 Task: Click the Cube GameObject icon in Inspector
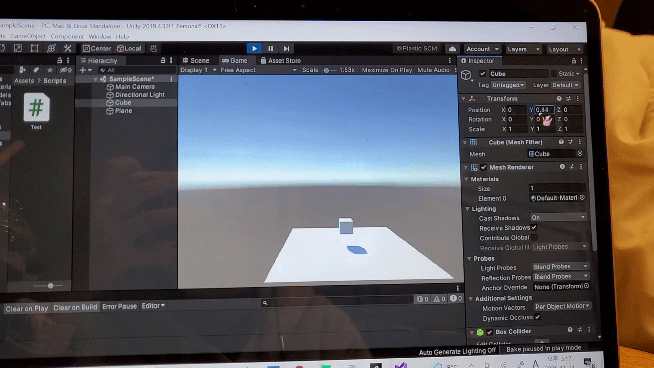[466, 76]
